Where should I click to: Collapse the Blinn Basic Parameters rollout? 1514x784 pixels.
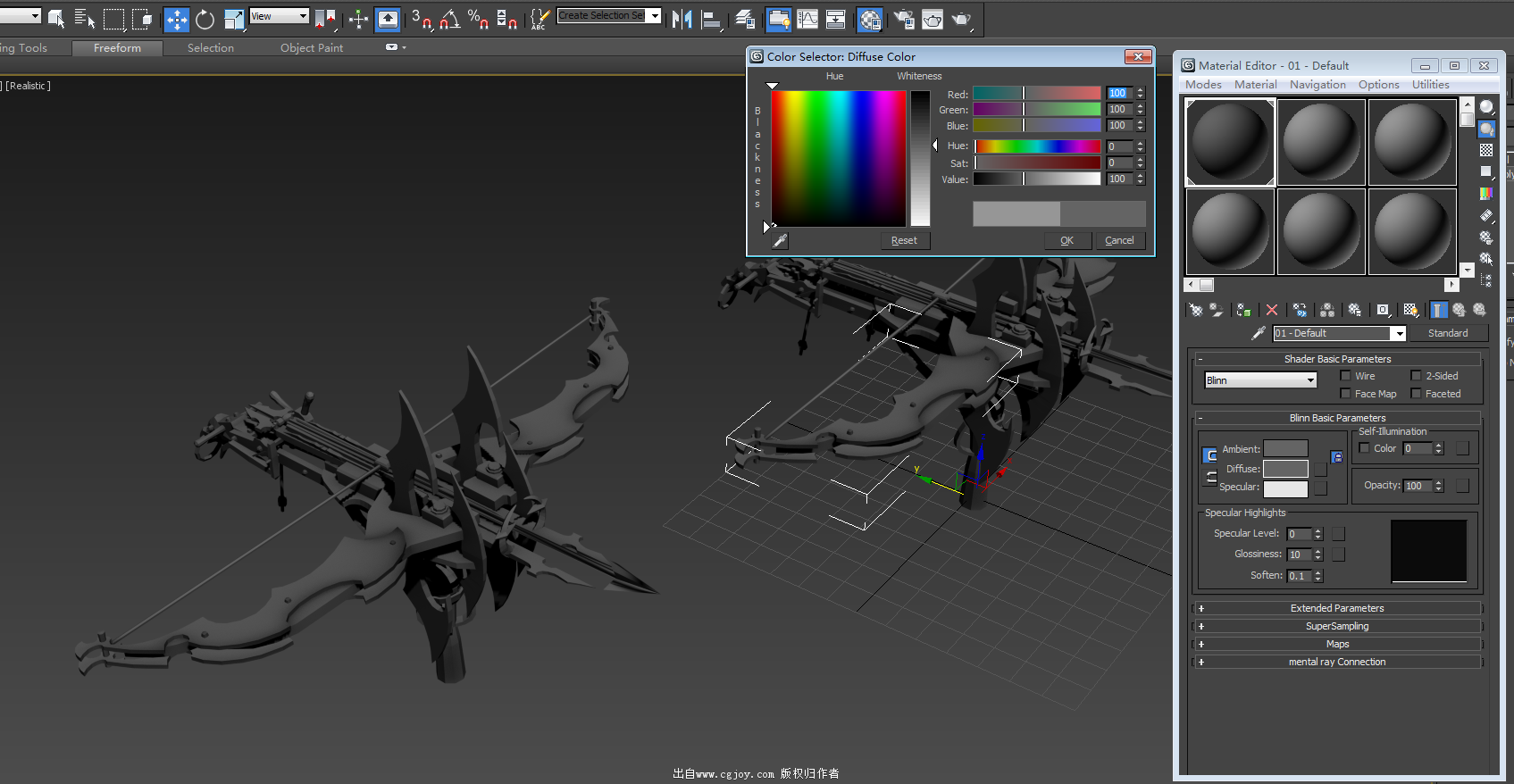tap(1337, 418)
